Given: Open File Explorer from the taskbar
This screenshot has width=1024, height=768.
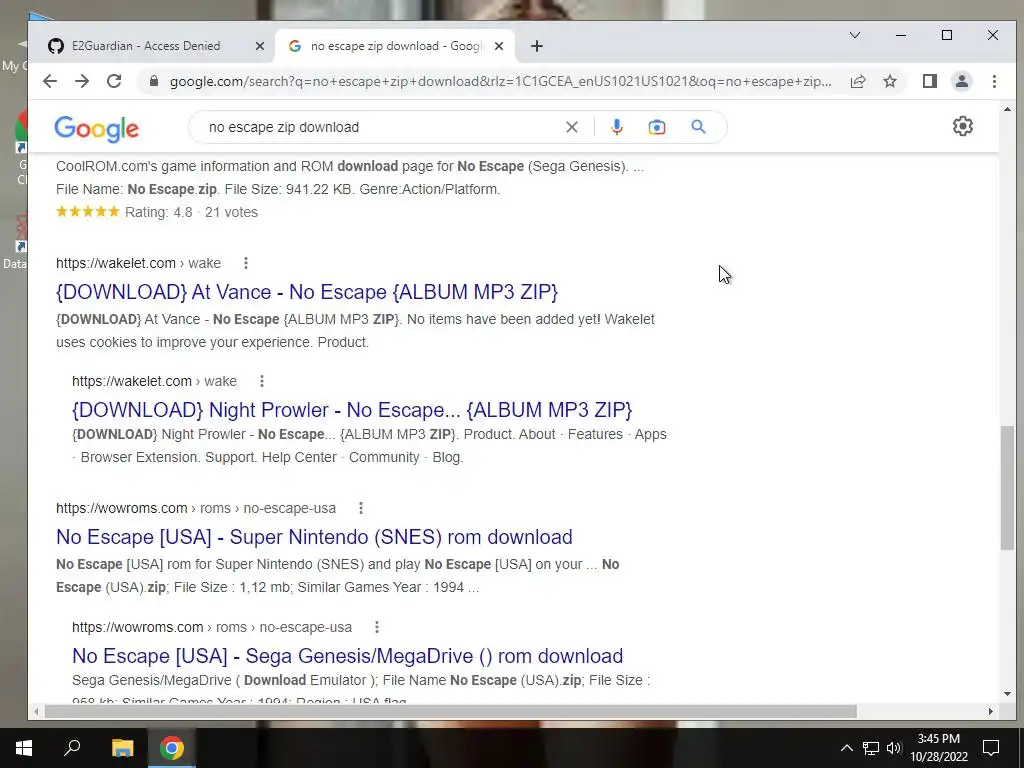Looking at the screenshot, I should pyautogui.click(x=122, y=748).
